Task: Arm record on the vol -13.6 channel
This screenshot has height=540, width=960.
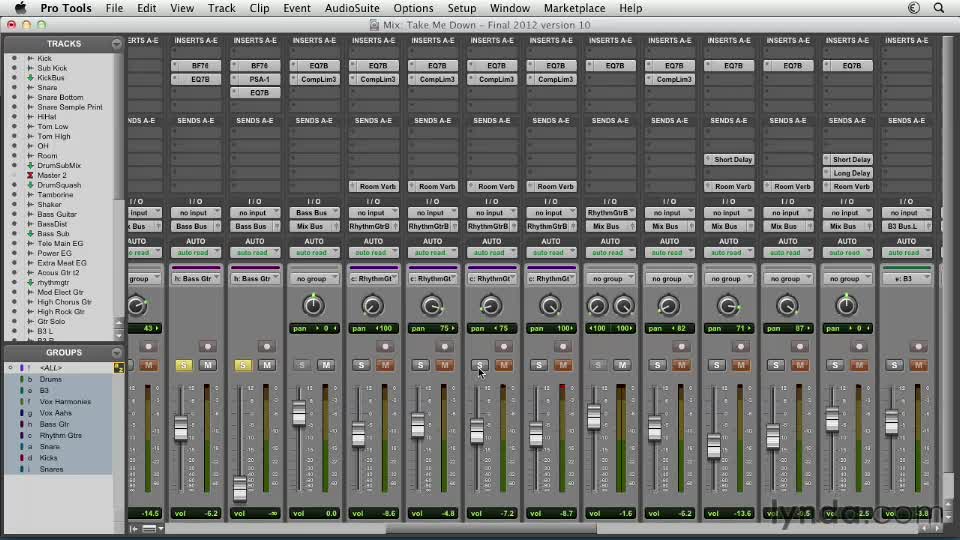Action: (741, 347)
